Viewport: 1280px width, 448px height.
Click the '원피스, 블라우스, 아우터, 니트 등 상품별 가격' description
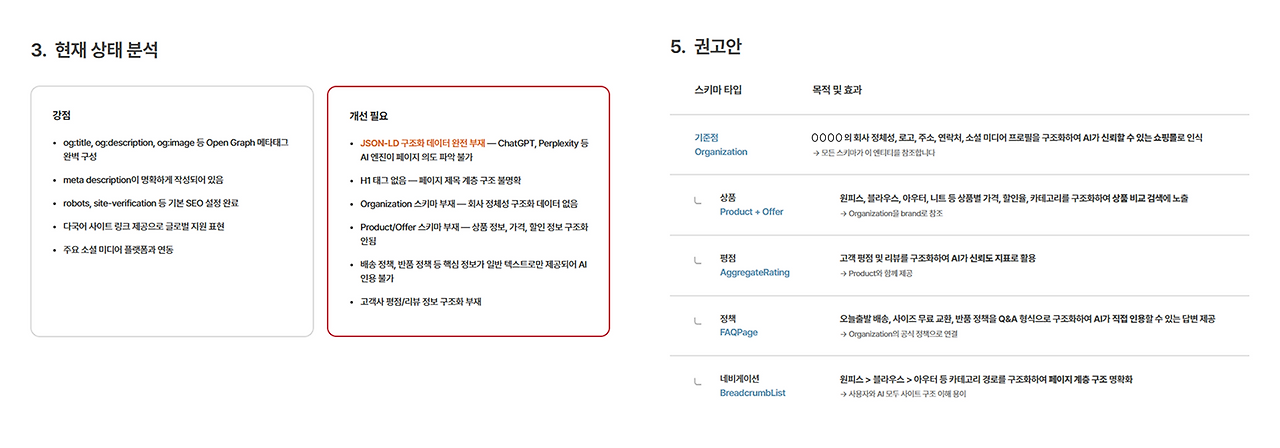pyautogui.click(x=1014, y=198)
